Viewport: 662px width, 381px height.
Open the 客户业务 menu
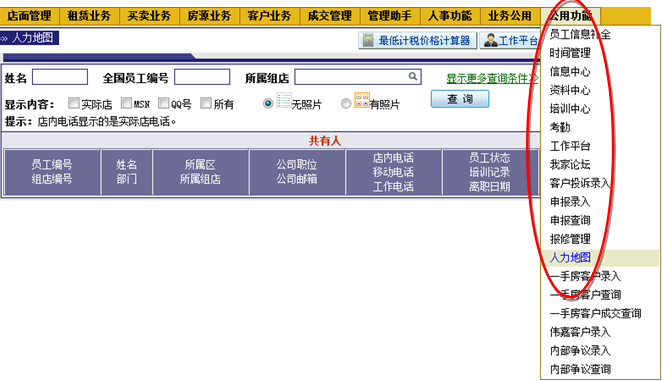coord(269,16)
